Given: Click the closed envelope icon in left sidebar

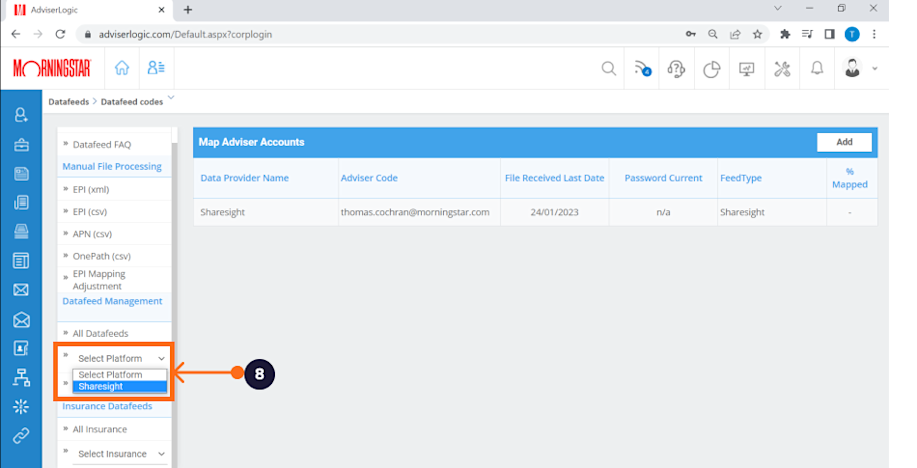Looking at the screenshot, I should pos(21,290).
